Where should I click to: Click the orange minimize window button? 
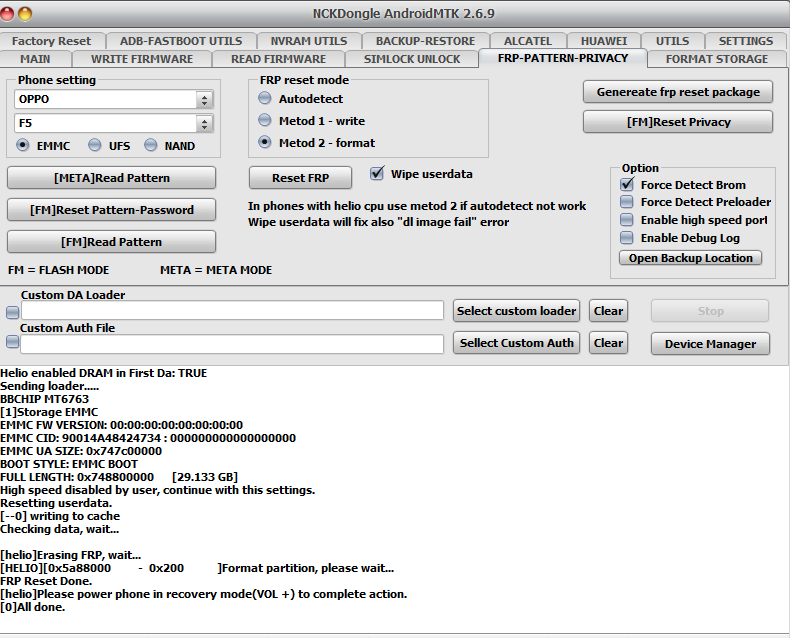25,14
